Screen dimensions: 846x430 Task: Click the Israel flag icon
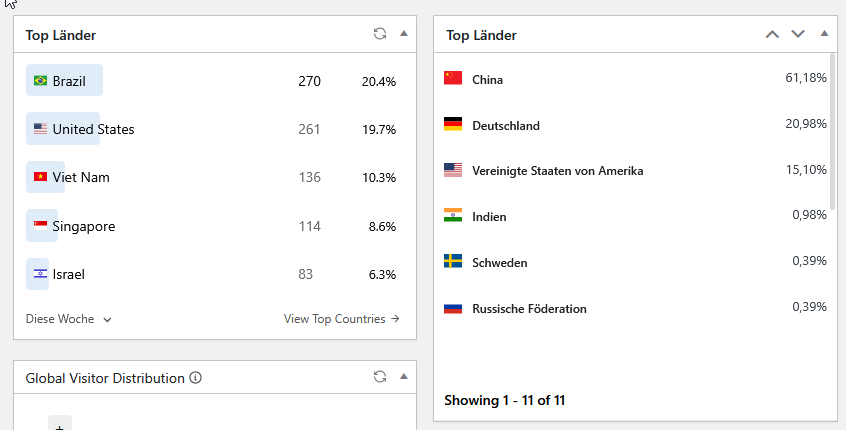[x=41, y=274]
